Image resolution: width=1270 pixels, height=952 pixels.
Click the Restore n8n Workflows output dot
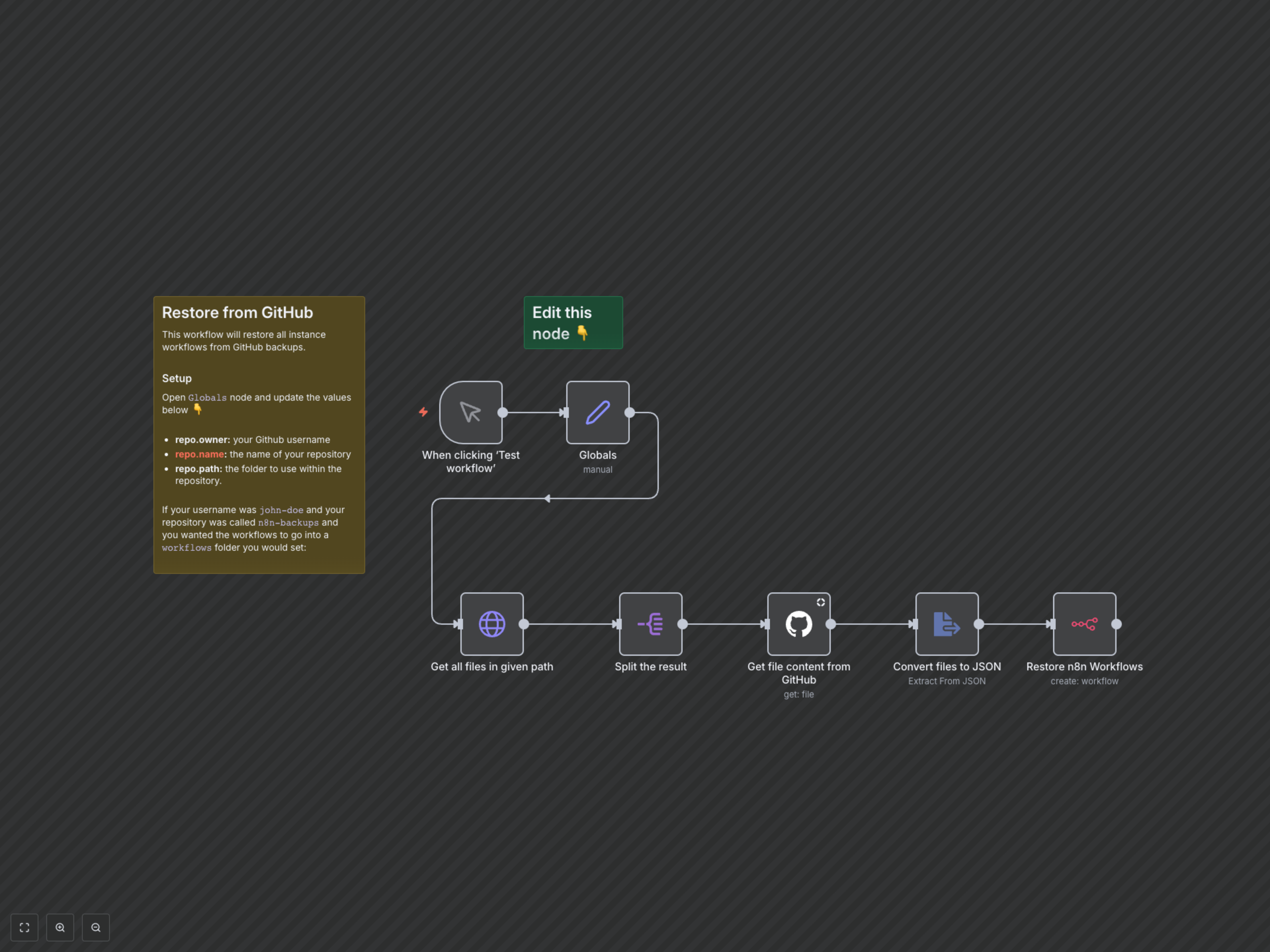click(x=1117, y=624)
